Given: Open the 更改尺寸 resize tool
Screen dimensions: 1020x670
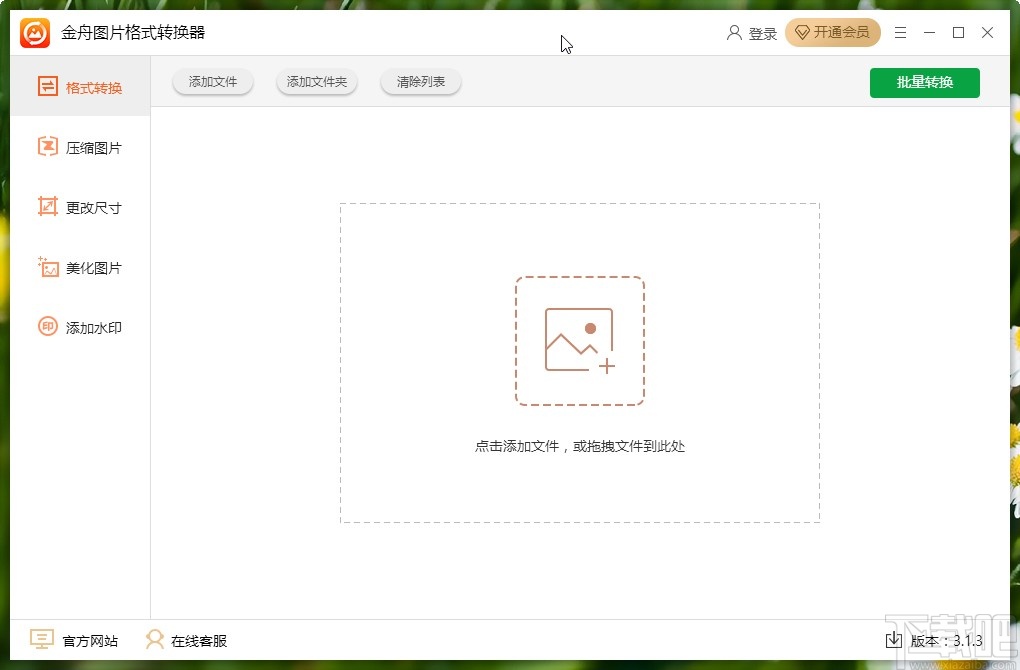Looking at the screenshot, I should click(x=80, y=207).
